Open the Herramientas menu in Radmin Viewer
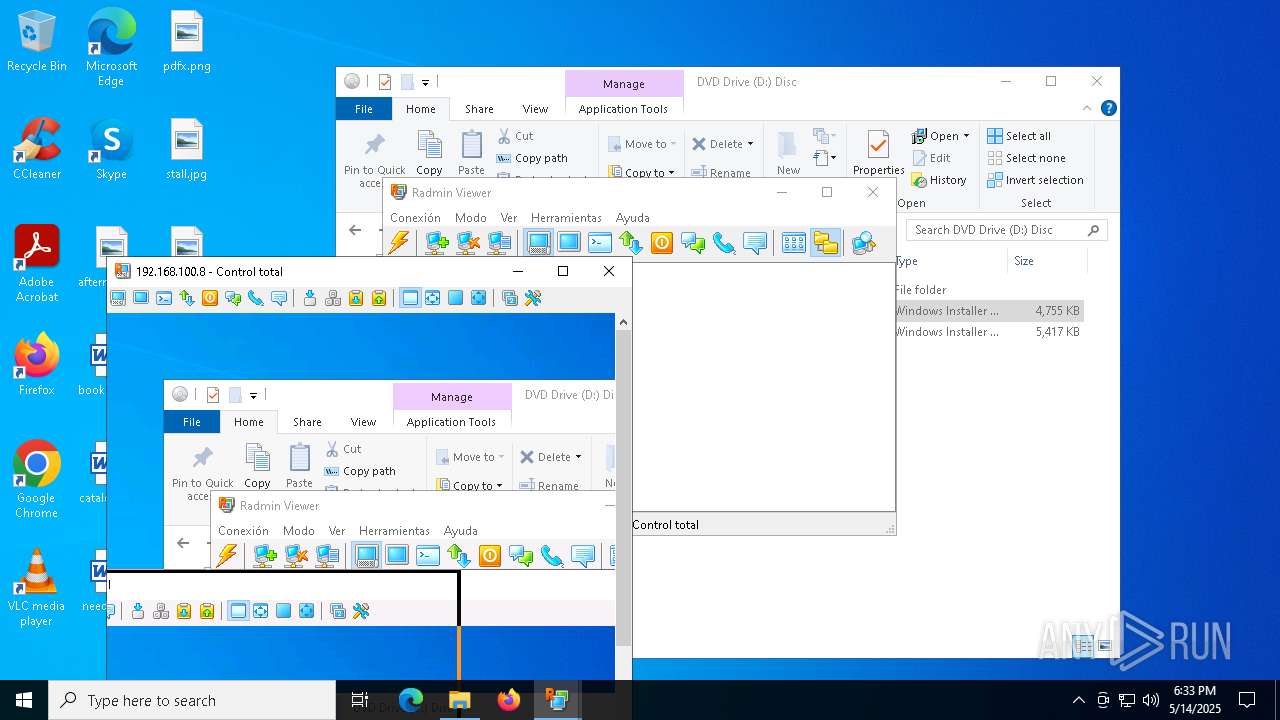The height and width of the screenshot is (720, 1280). pos(566,217)
